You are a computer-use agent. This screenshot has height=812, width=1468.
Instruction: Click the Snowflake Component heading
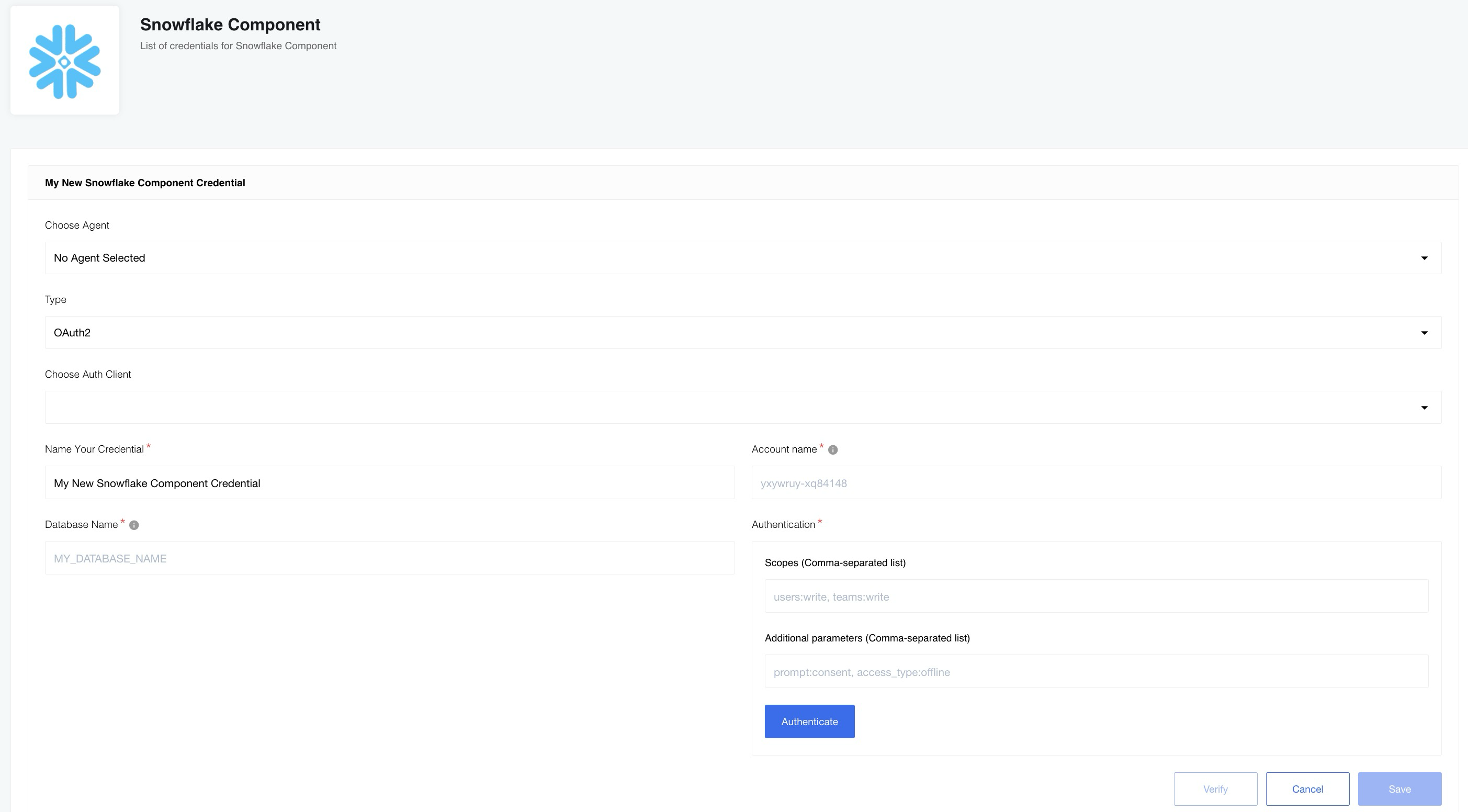[x=230, y=25]
